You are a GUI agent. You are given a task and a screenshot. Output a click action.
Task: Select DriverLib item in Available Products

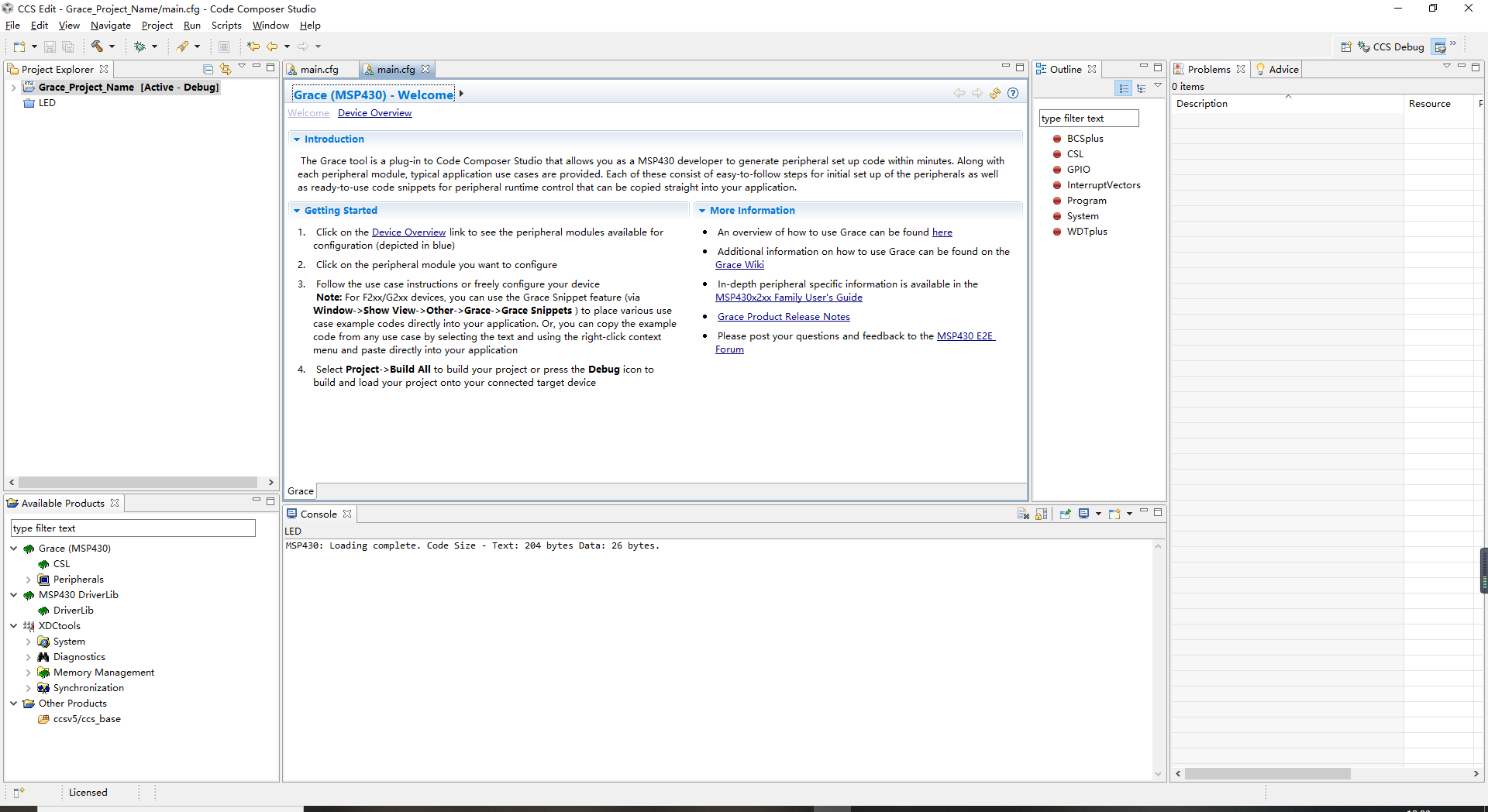(x=73, y=611)
